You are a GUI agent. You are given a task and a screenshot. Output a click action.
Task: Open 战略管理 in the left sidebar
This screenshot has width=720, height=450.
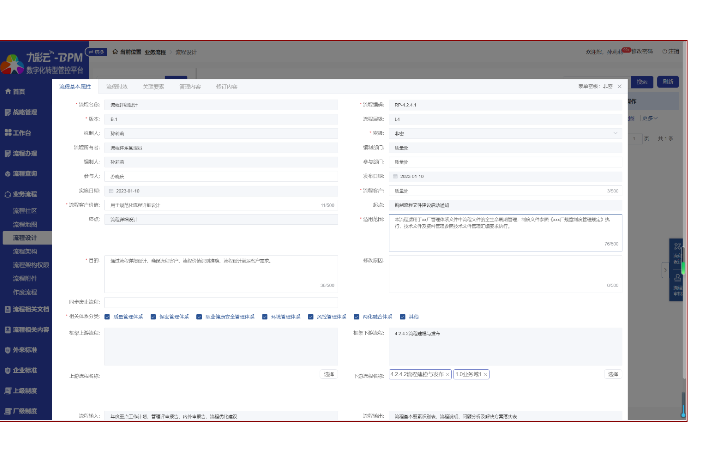[21, 112]
